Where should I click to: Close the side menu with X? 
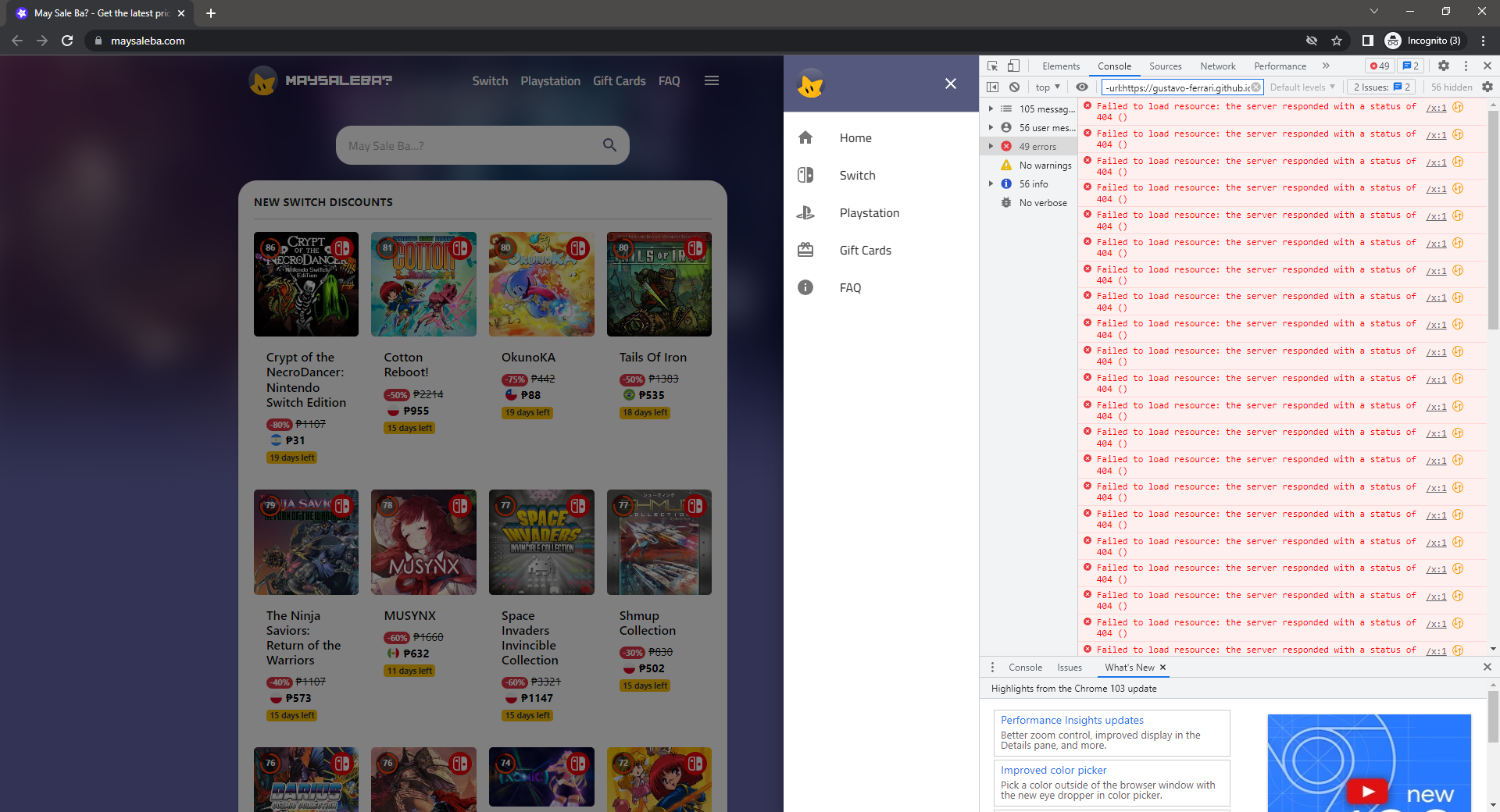pyautogui.click(x=951, y=84)
